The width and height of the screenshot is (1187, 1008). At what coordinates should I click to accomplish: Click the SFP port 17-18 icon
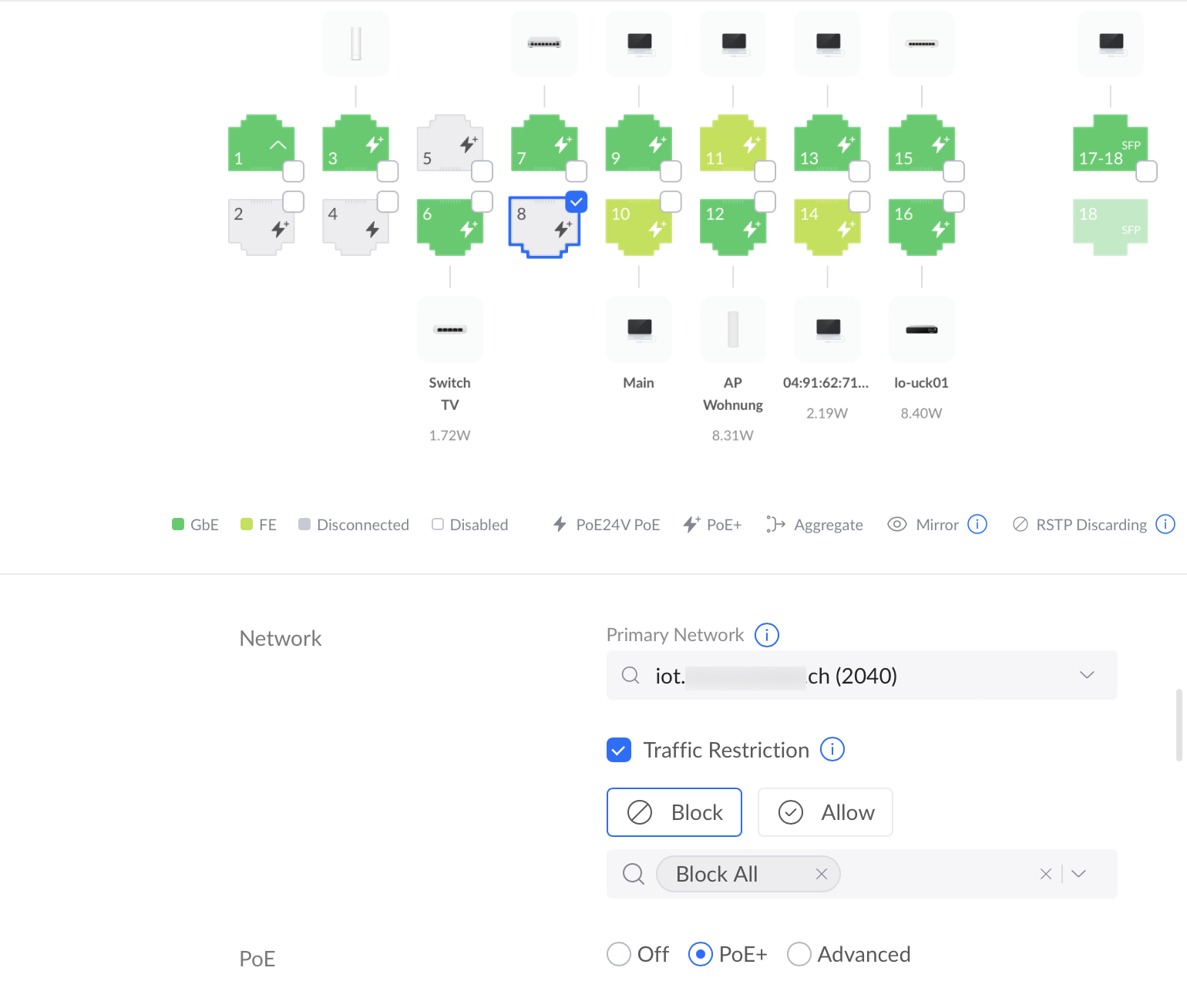click(1108, 144)
